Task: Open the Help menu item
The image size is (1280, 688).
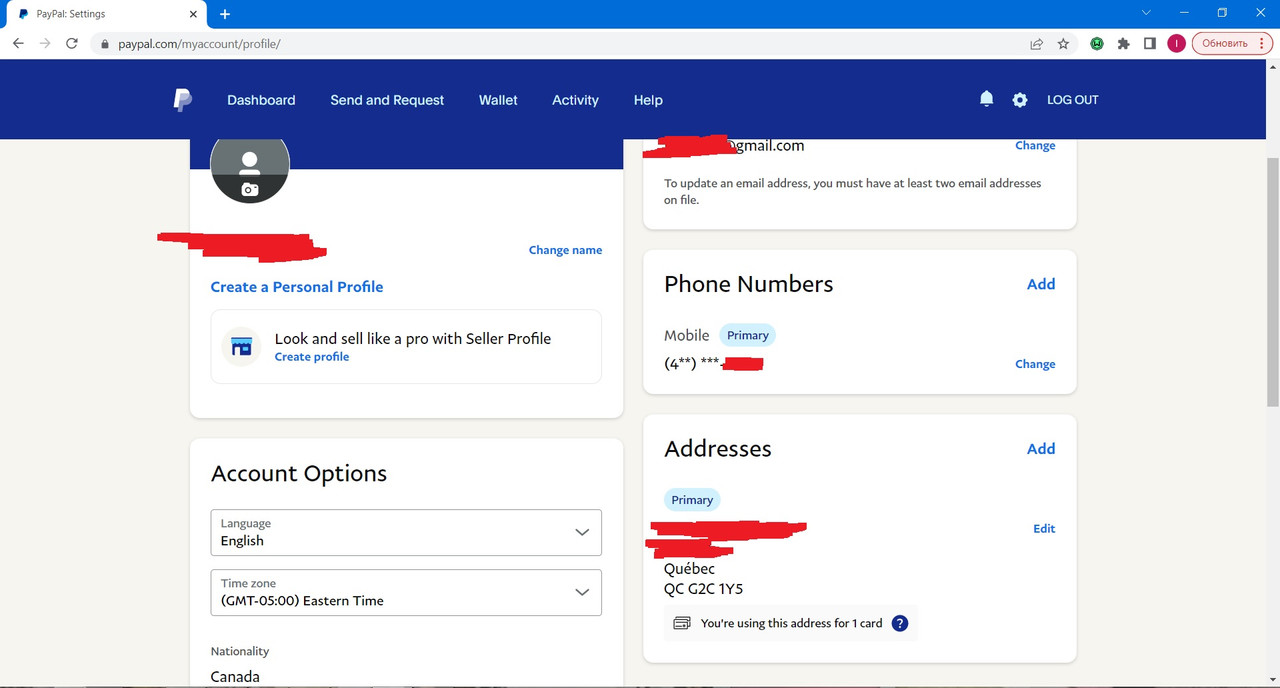Action: (648, 100)
